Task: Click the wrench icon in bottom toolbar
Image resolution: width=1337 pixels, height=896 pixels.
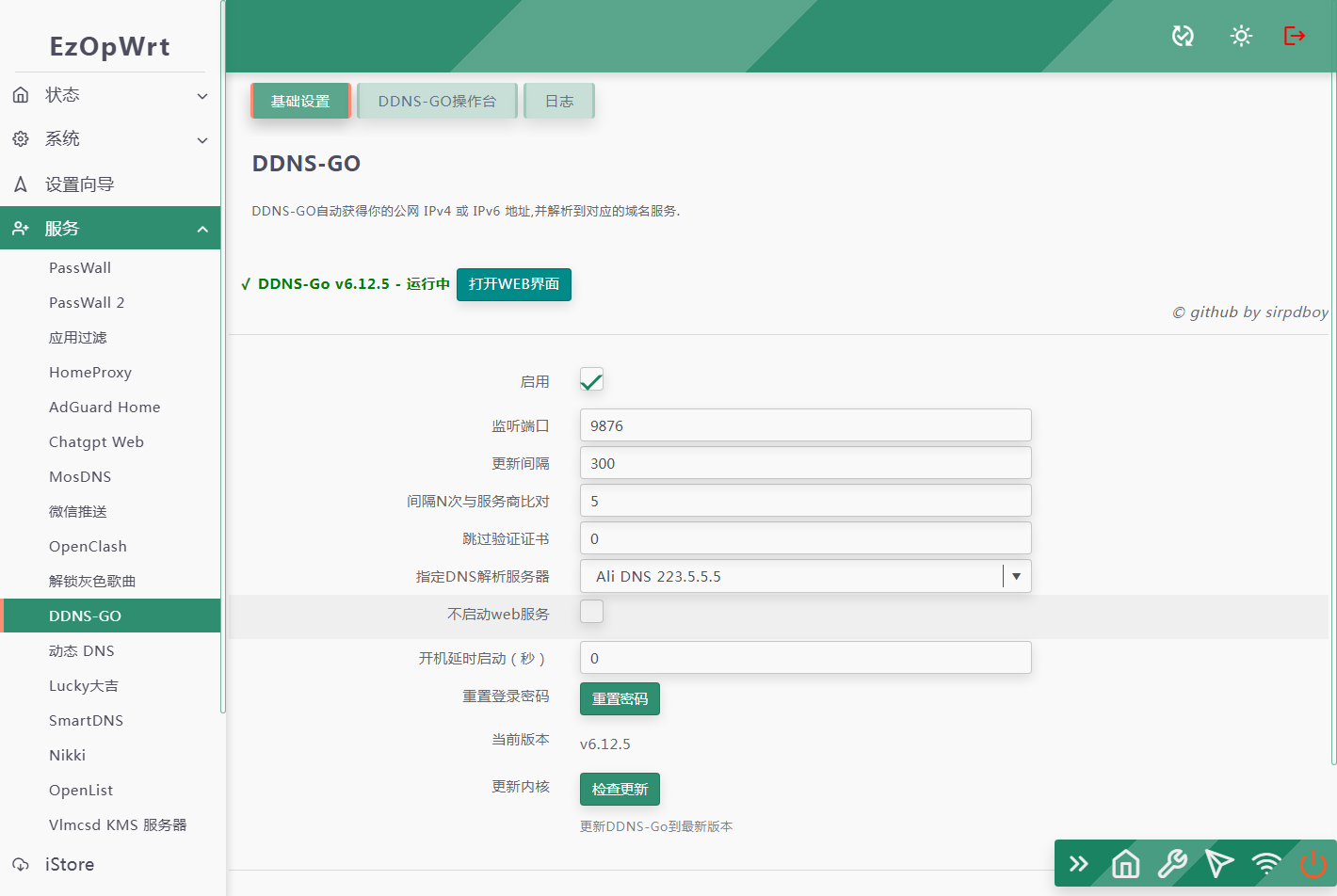Action: click(x=1172, y=863)
